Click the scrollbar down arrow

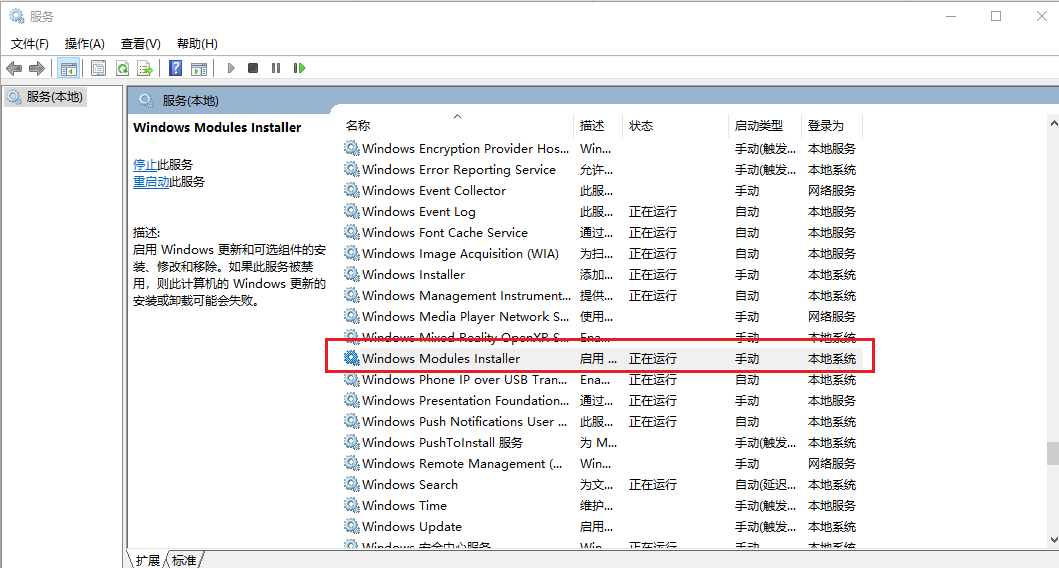tap(1053, 540)
